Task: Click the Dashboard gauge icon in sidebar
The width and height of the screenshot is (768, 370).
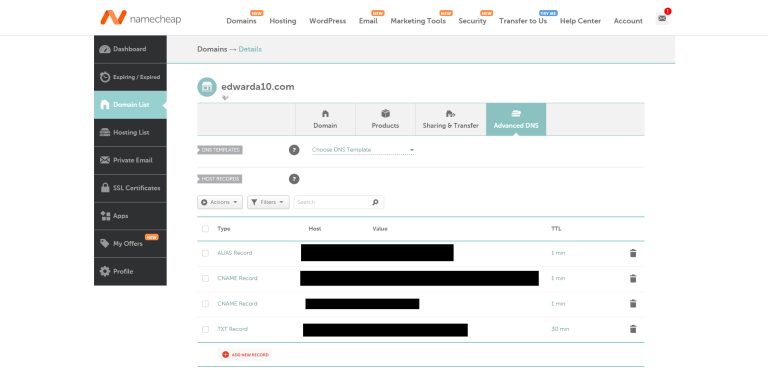Action: (x=105, y=49)
